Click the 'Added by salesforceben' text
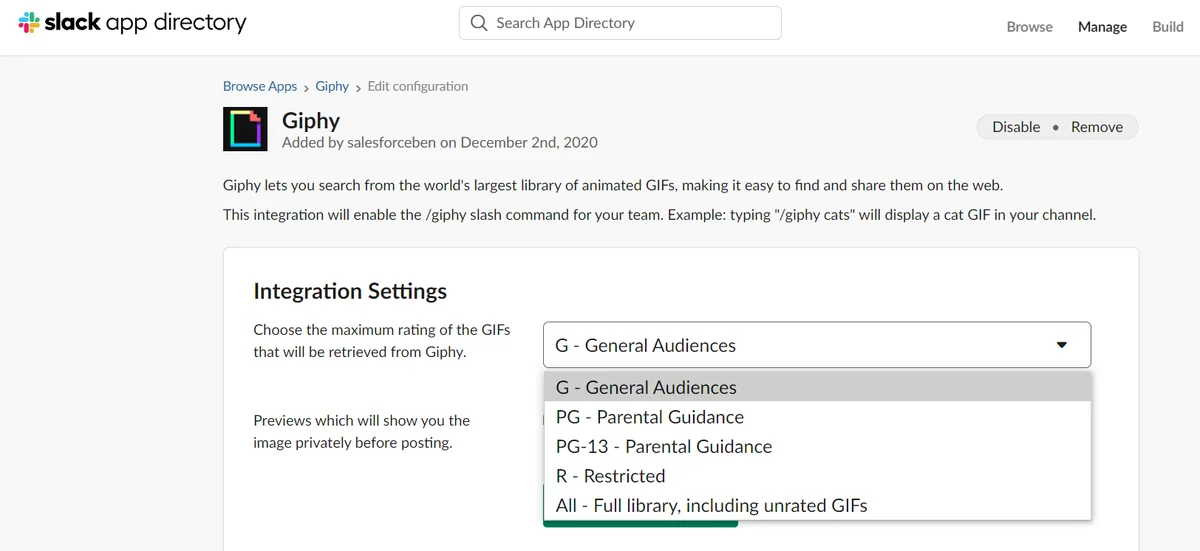The width and height of the screenshot is (1200, 551). [440, 143]
